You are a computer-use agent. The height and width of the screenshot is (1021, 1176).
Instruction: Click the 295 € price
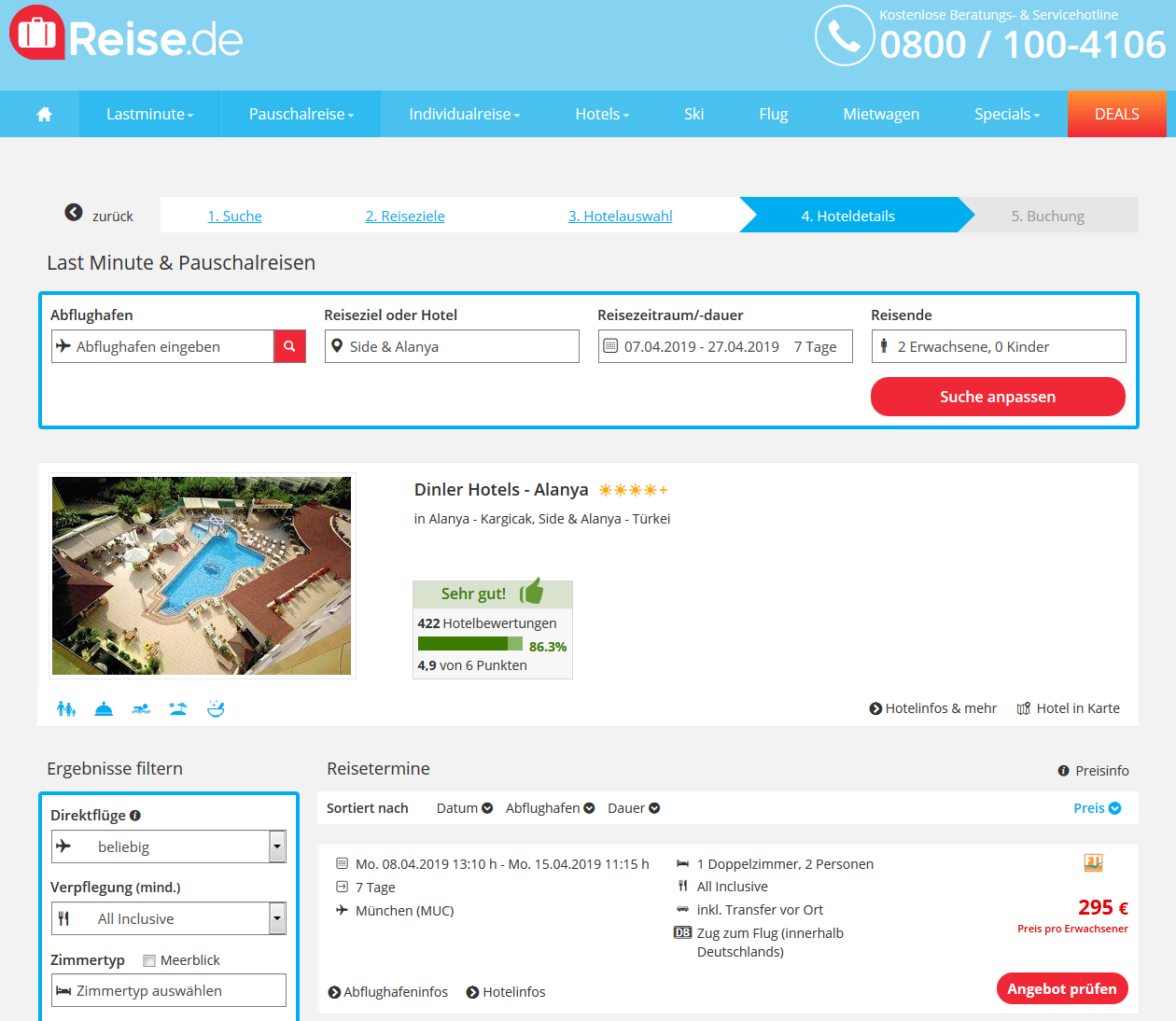click(1103, 907)
